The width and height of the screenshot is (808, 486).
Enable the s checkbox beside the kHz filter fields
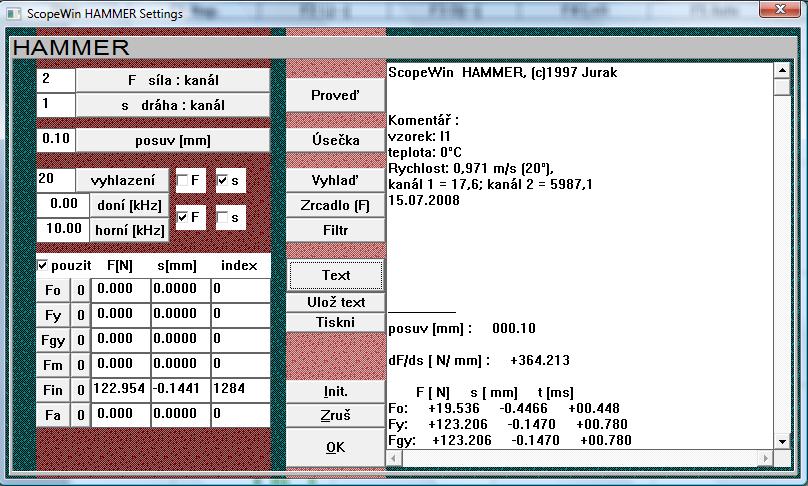223,217
